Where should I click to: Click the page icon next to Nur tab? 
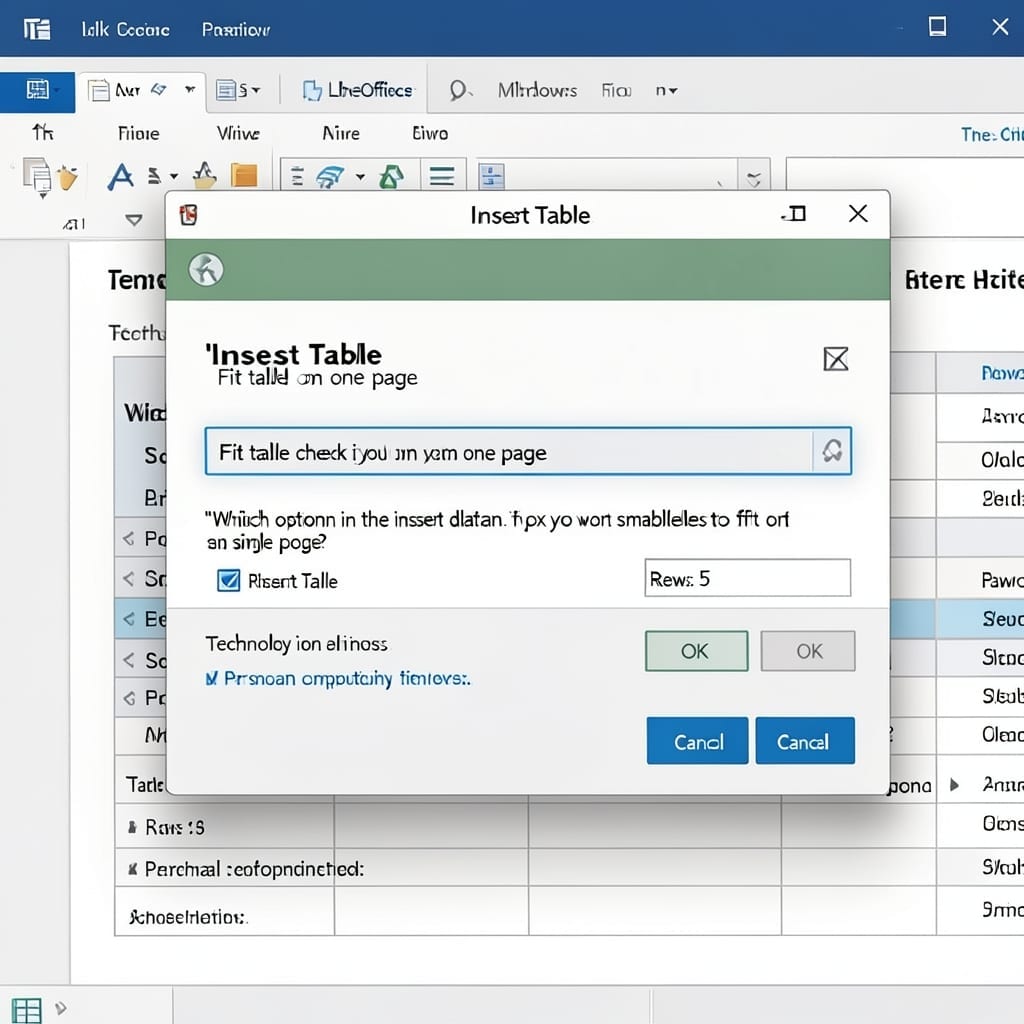point(99,90)
